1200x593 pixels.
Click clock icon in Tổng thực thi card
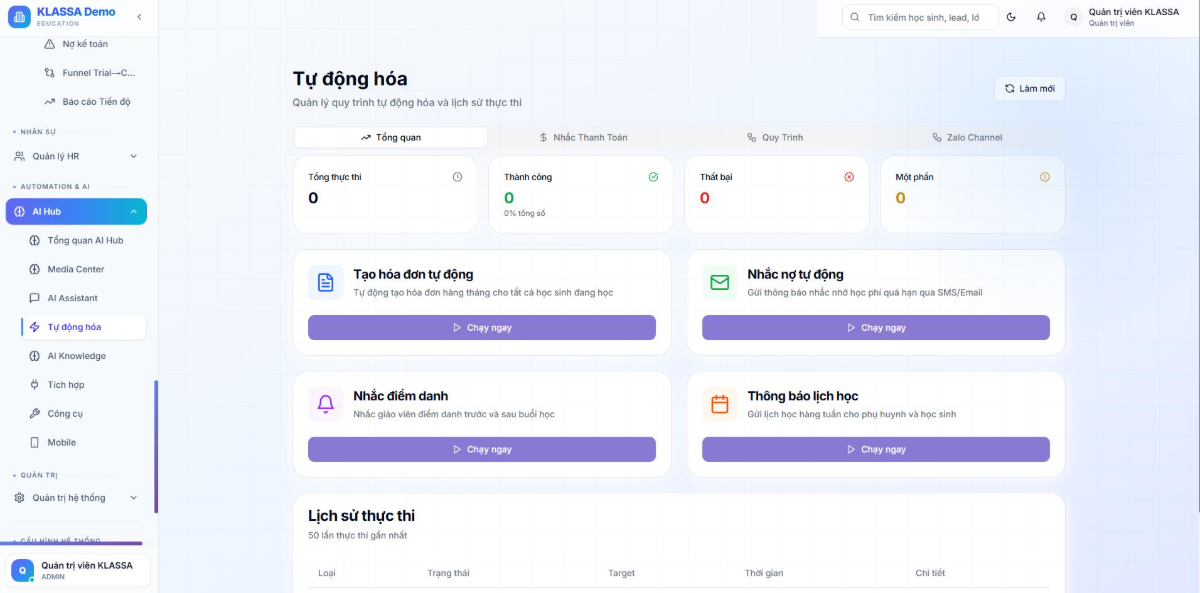(457, 177)
